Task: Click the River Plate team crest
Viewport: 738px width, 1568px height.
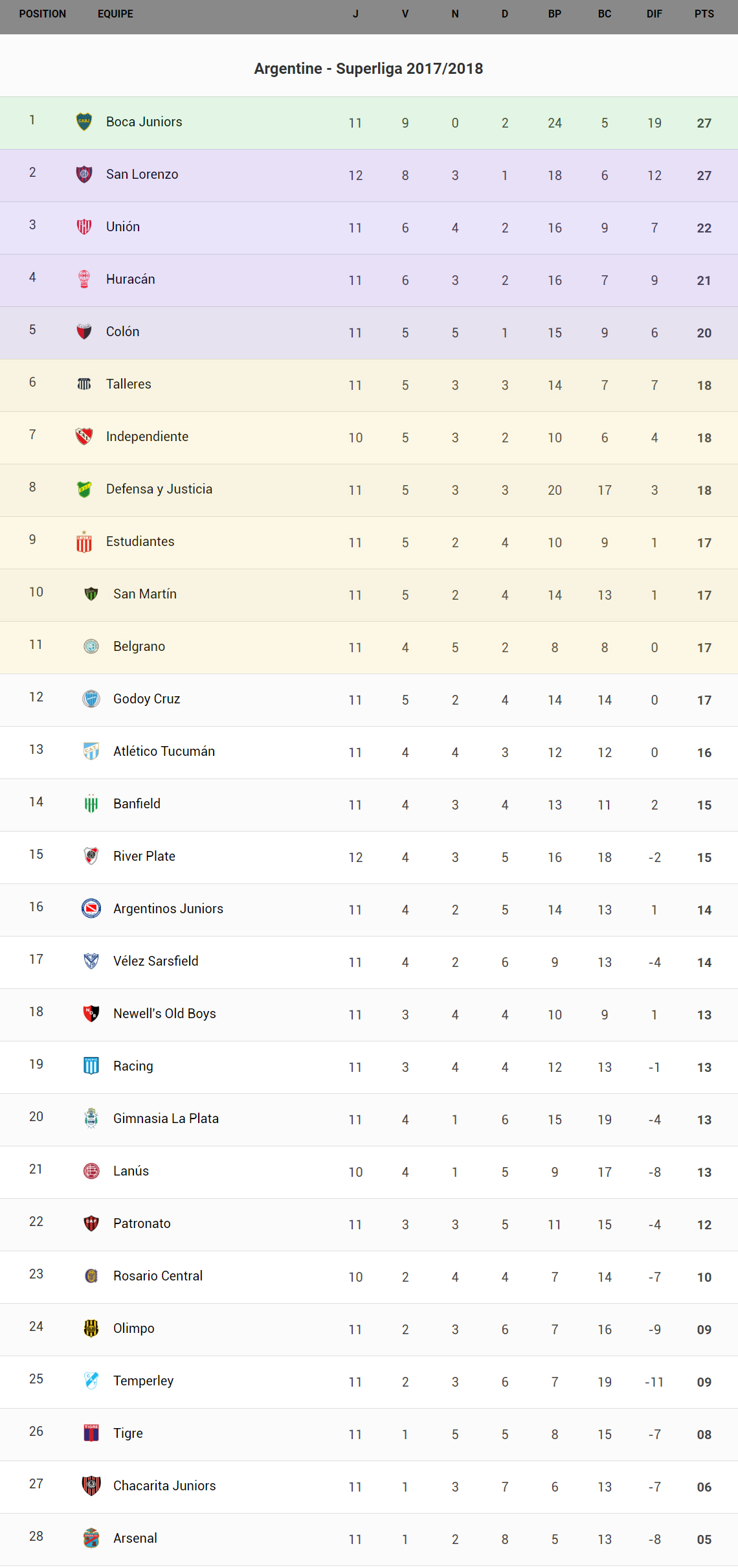Action: [x=91, y=856]
